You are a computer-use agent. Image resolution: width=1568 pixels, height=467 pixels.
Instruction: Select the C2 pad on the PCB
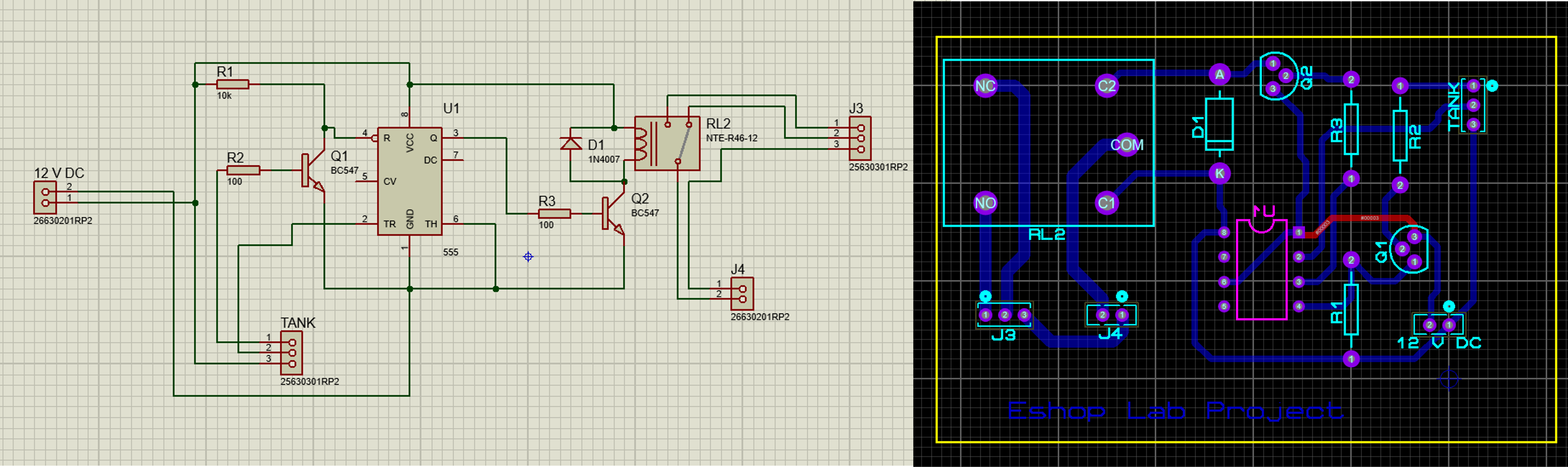pyautogui.click(x=1106, y=86)
